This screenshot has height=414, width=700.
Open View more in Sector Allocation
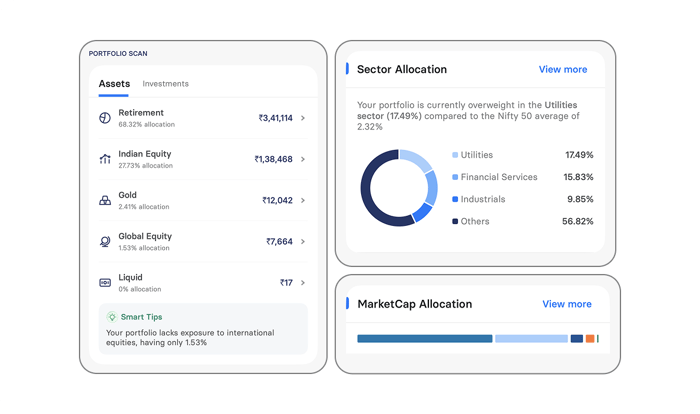point(563,70)
